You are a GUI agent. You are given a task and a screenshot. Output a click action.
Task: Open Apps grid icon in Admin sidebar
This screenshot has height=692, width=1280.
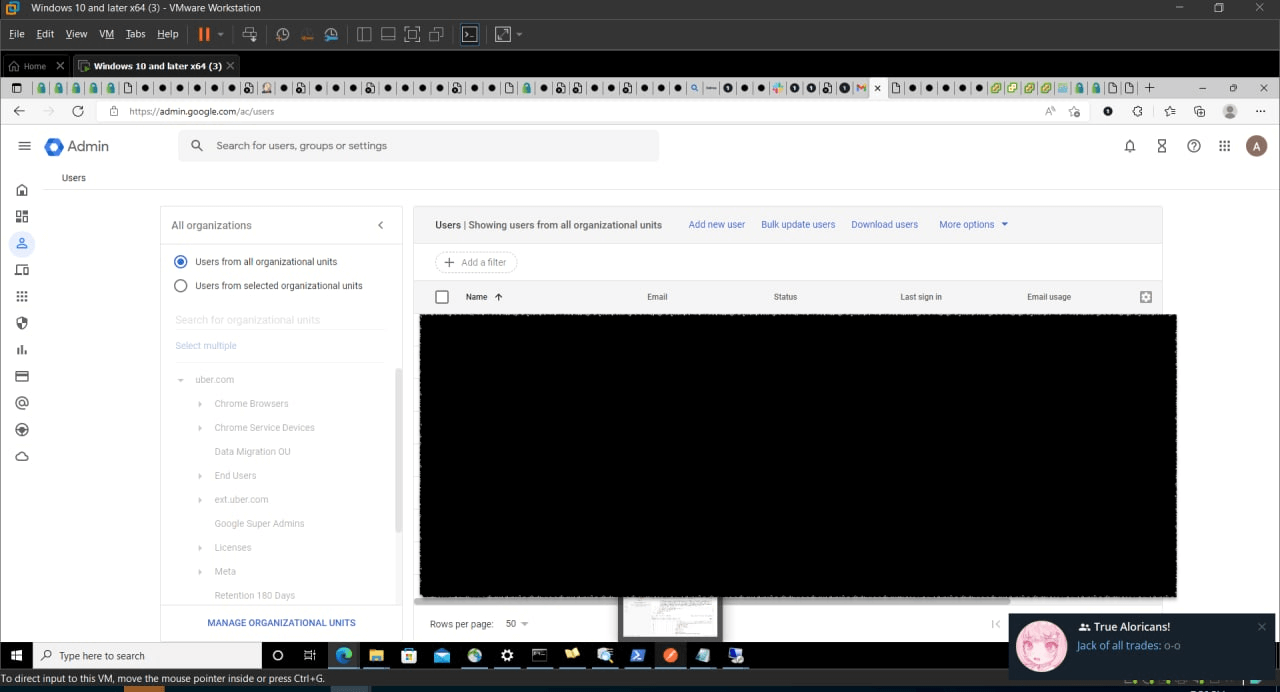tap(22, 296)
